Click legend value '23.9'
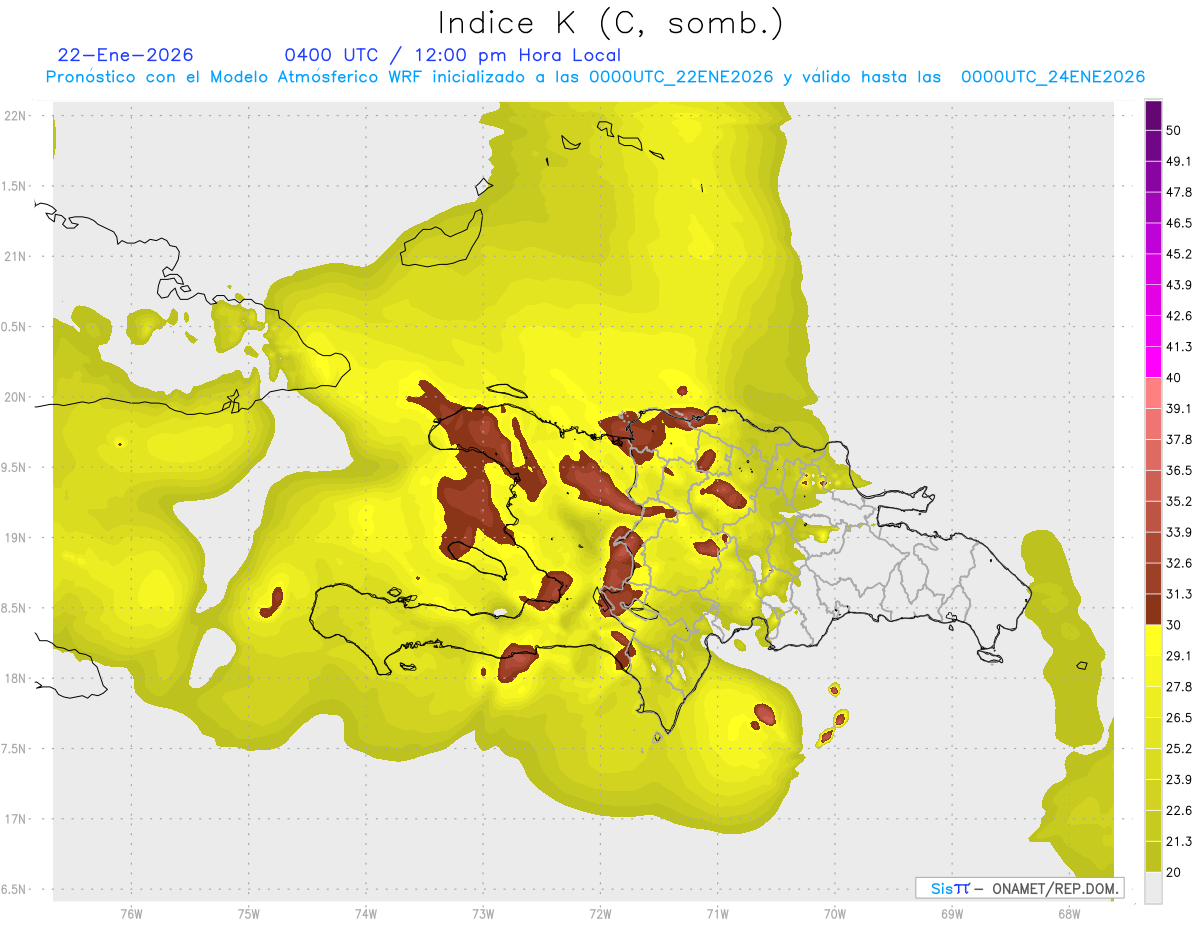 tap(1179, 780)
